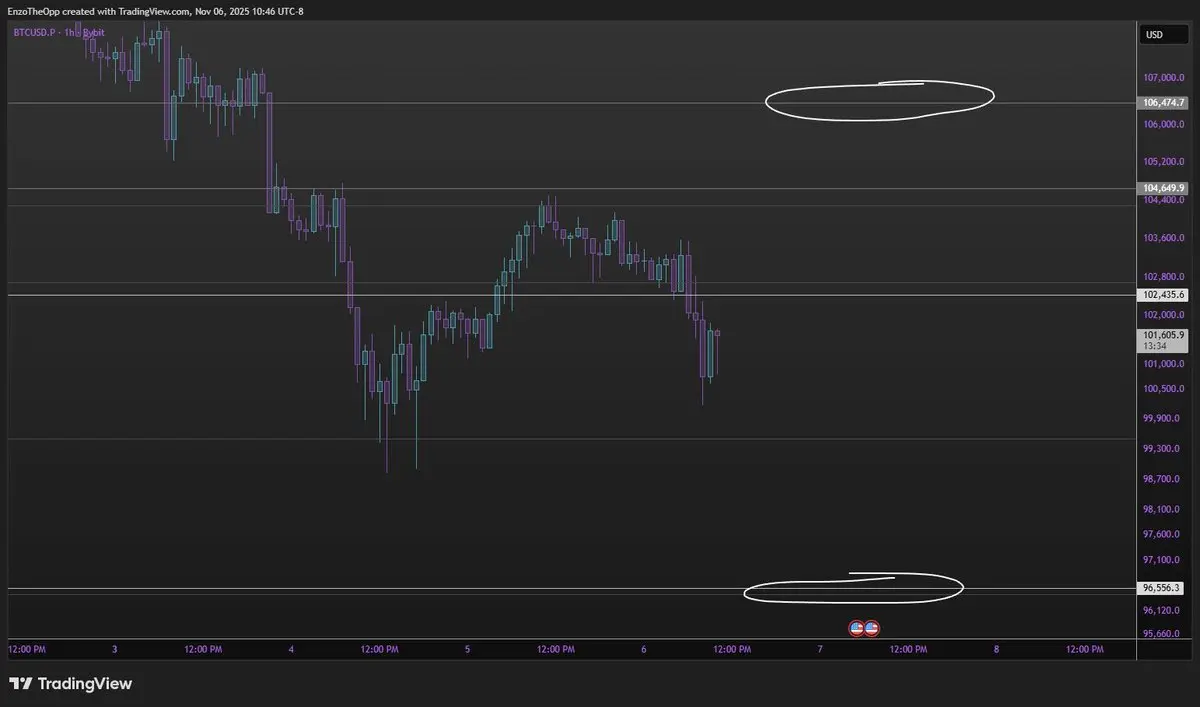The image size is (1200, 707).
Task: Click the 105,200.0 price axis value
Action: pyautogui.click(x=1164, y=161)
